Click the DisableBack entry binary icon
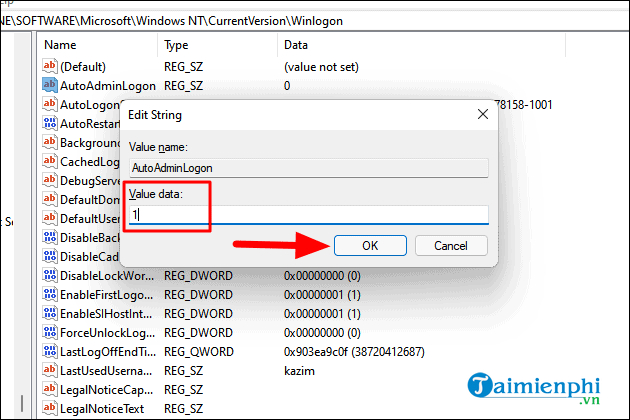This screenshot has width=630, height=420. 49,238
